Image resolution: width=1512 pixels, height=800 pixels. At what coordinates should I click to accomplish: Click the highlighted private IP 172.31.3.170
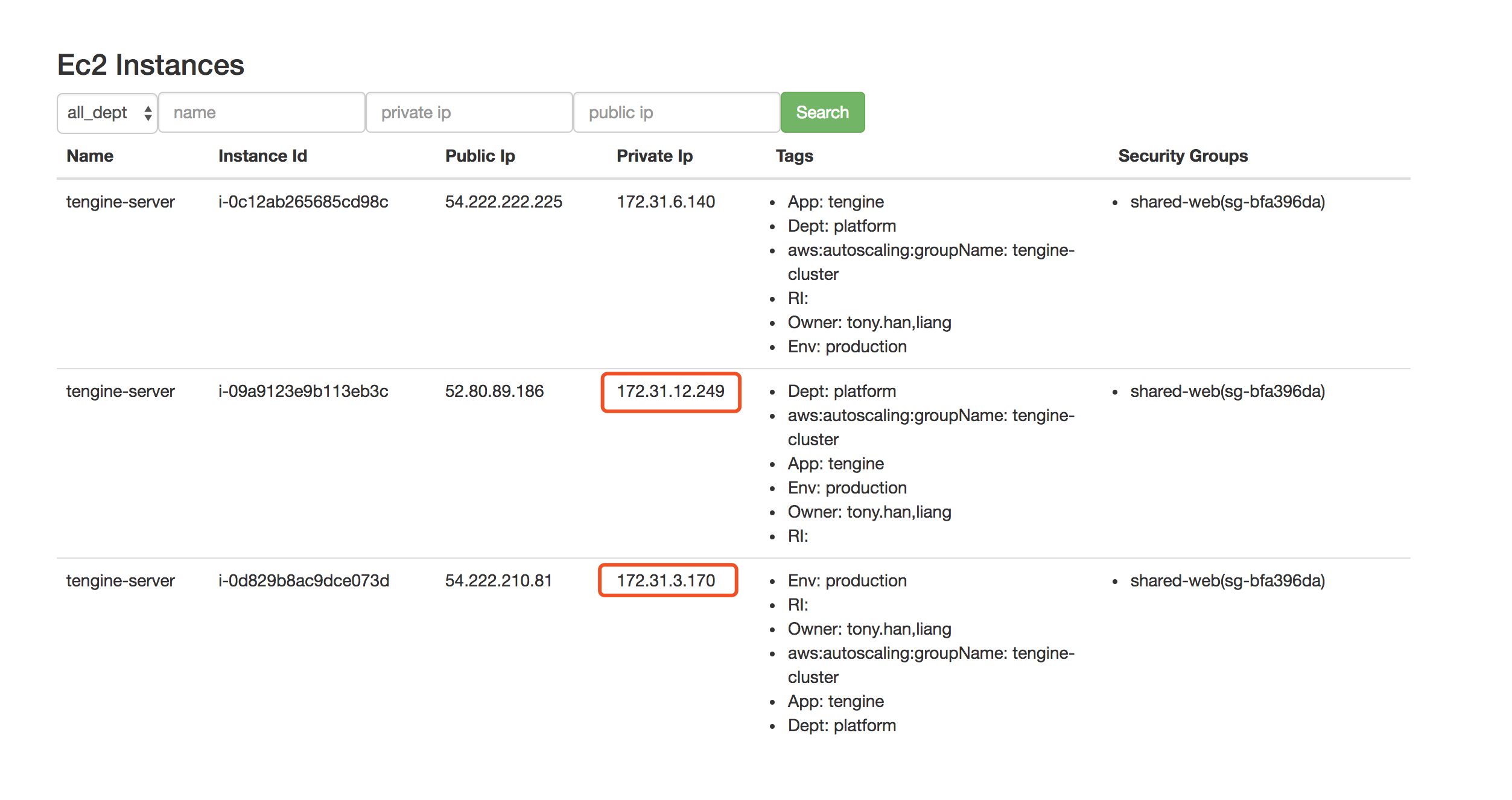click(665, 581)
